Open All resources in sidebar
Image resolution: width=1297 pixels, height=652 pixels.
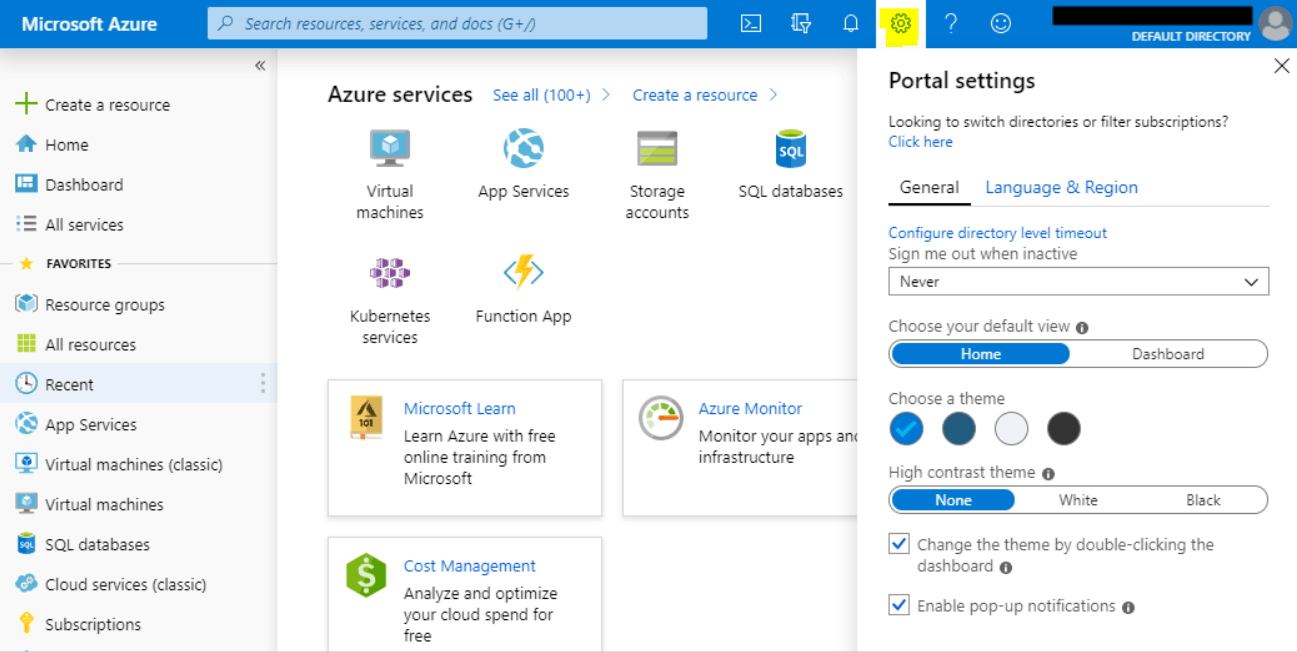76,345
